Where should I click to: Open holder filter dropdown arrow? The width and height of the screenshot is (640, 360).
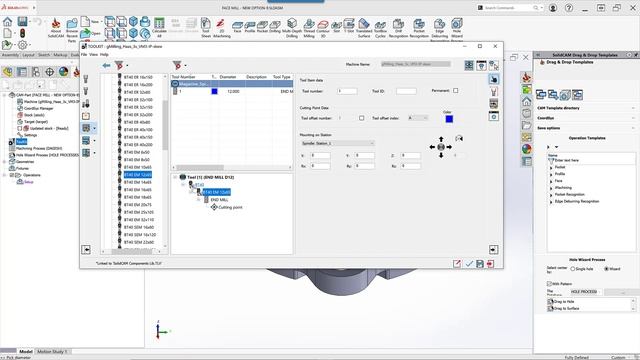point(127,66)
